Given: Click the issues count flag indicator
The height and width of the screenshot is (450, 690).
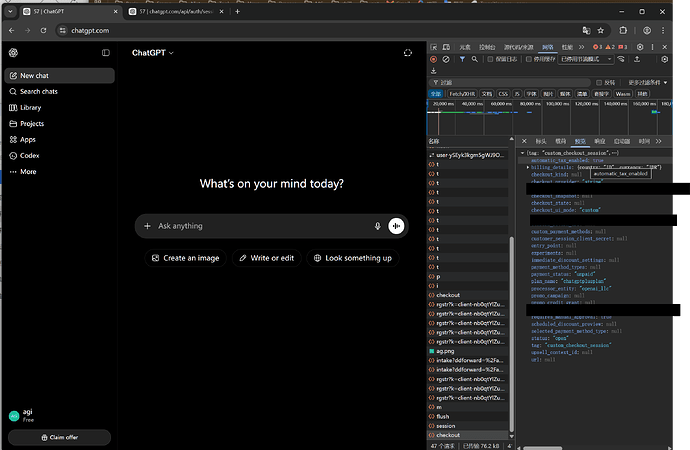Looking at the screenshot, I should (x=623, y=47).
